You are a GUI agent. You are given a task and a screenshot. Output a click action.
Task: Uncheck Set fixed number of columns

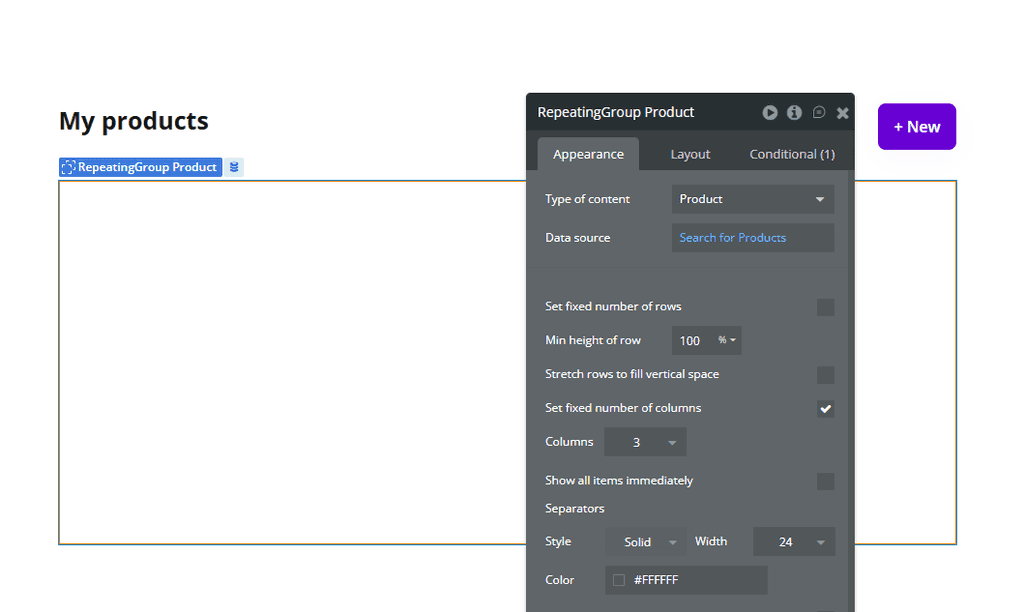click(x=825, y=409)
